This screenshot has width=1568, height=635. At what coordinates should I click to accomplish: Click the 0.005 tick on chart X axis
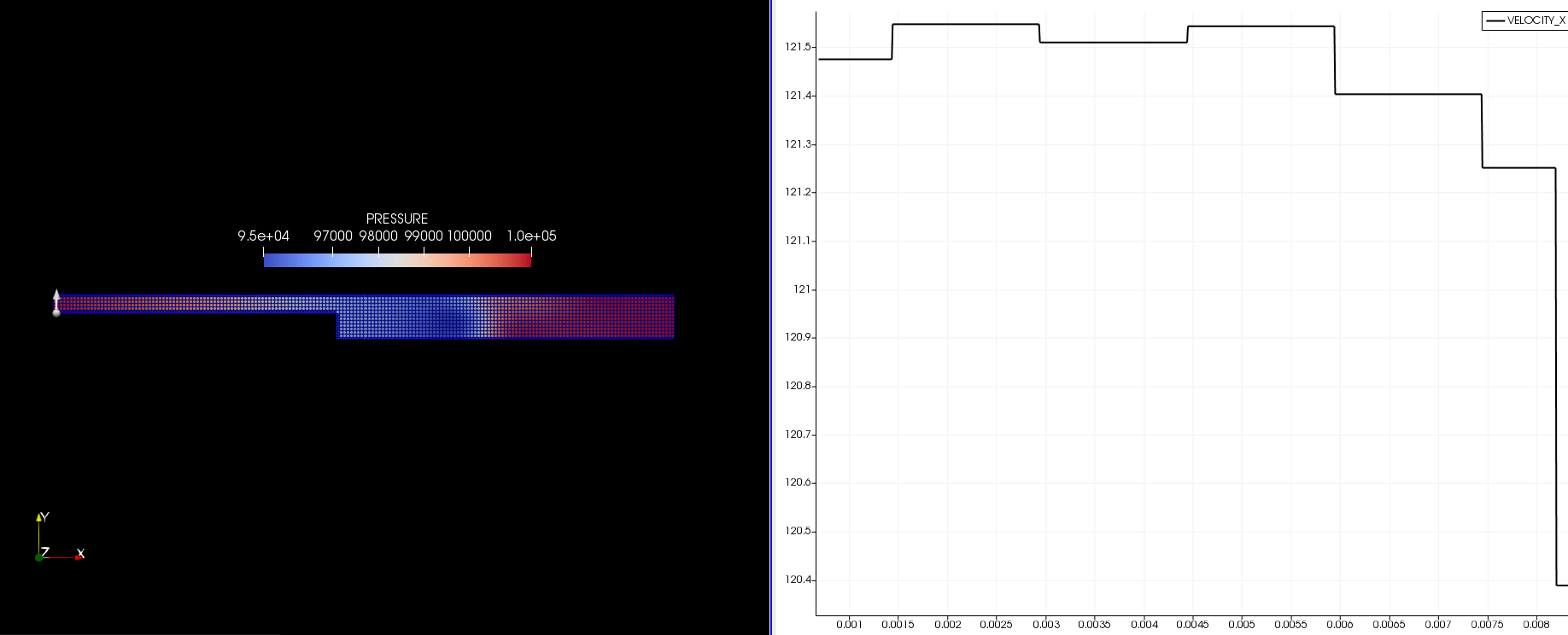click(1241, 625)
